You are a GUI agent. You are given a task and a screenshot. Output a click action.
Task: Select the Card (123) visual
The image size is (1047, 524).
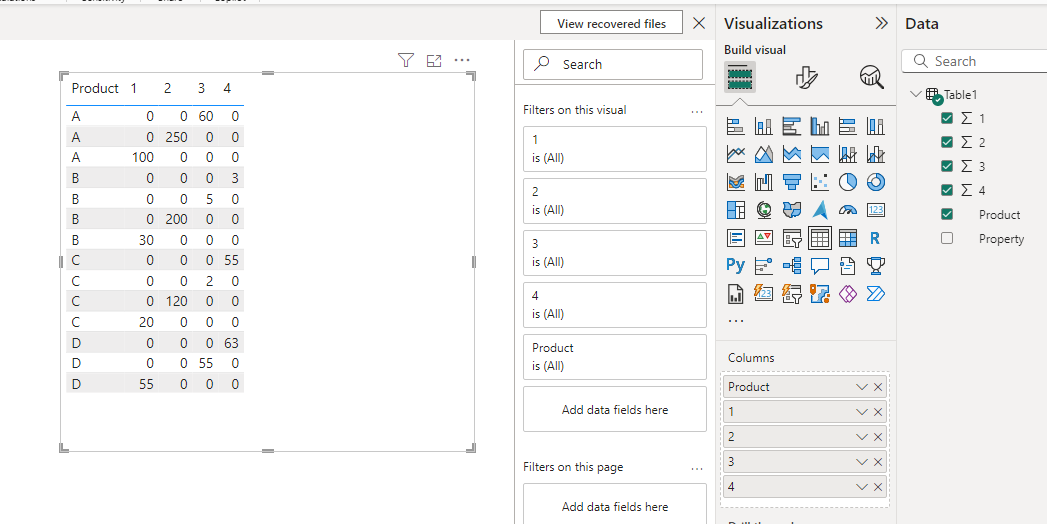[875, 210]
